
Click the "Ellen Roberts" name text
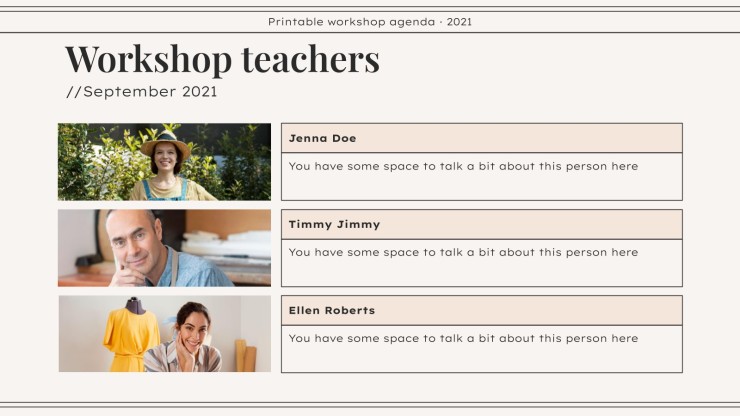[331, 310]
